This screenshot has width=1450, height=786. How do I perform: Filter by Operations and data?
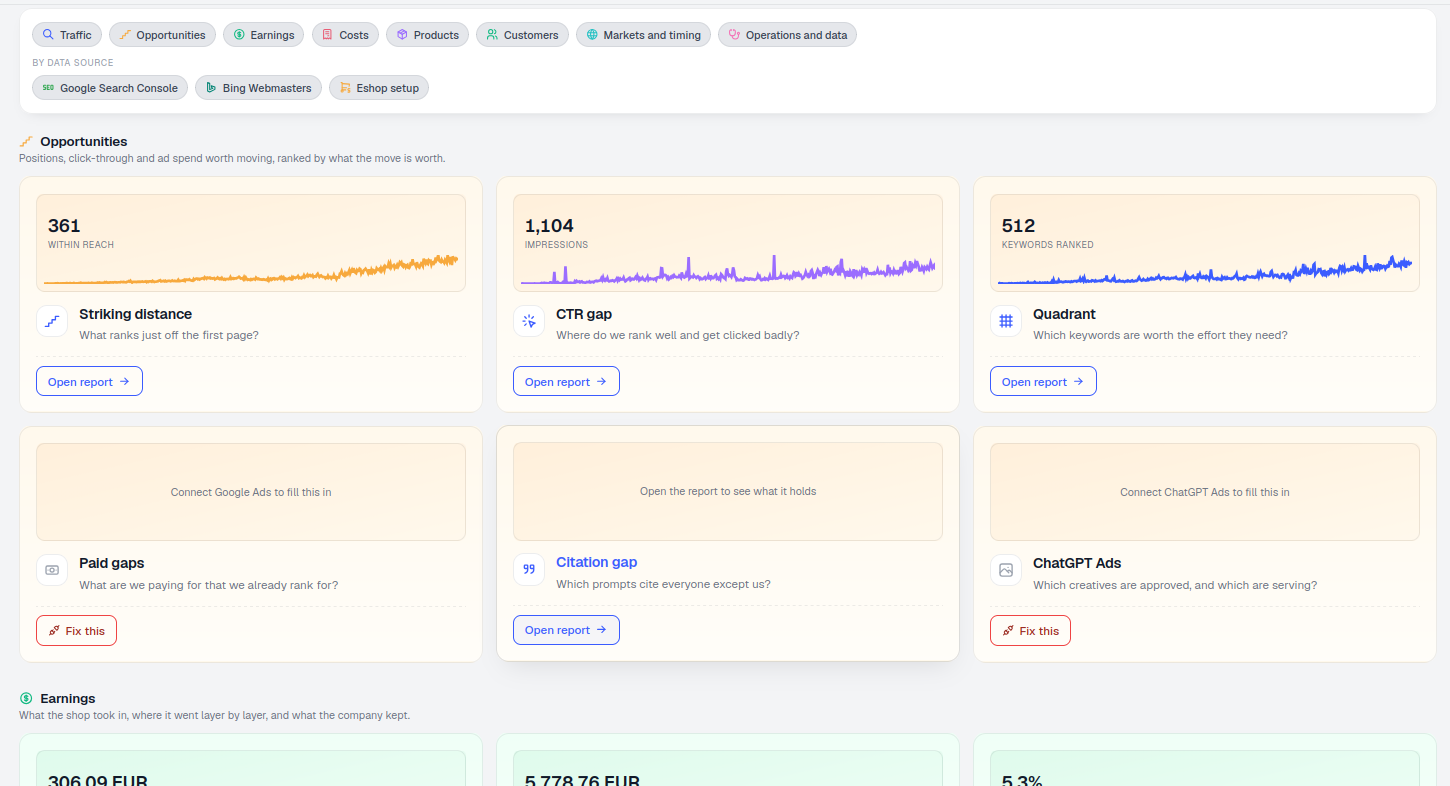(x=787, y=35)
